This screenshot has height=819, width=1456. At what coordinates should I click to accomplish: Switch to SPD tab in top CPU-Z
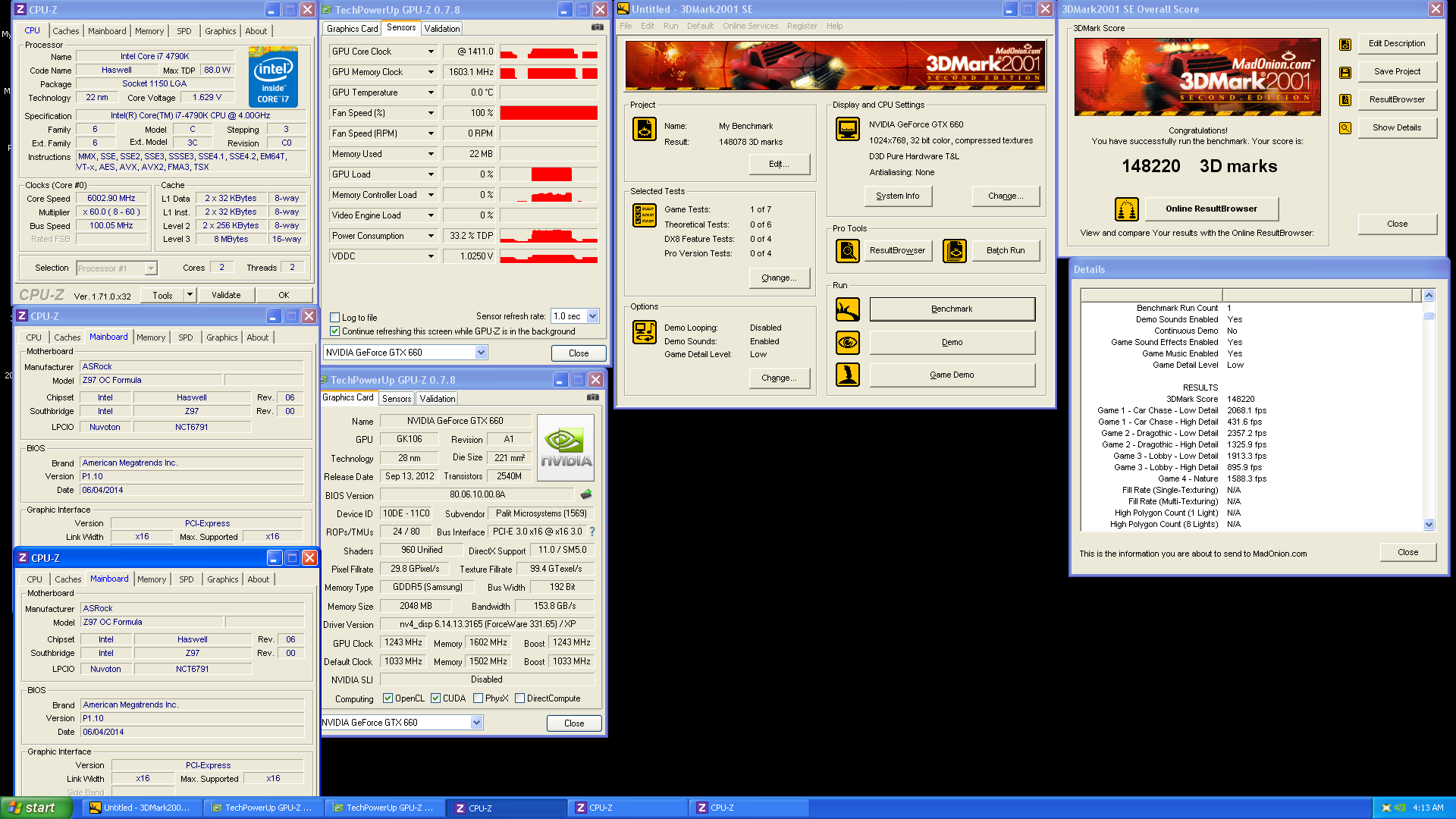point(184,31)
